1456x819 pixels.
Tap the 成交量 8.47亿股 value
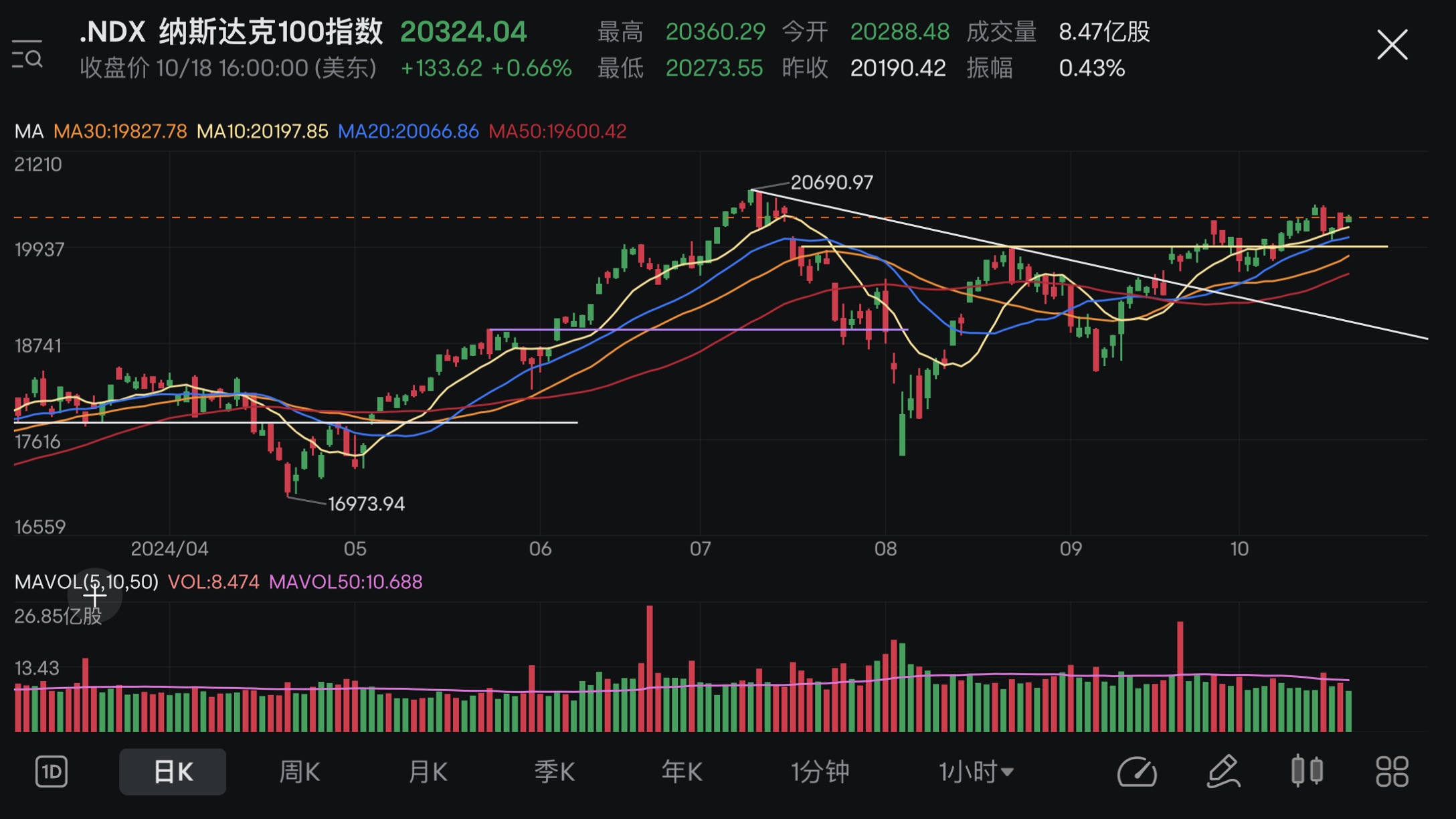pyautogui.click(x=1104, y=32)
